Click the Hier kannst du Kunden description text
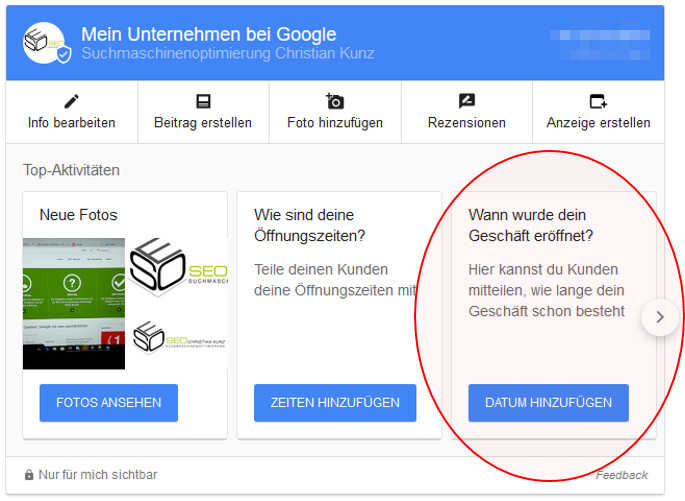 pos(547,290)
